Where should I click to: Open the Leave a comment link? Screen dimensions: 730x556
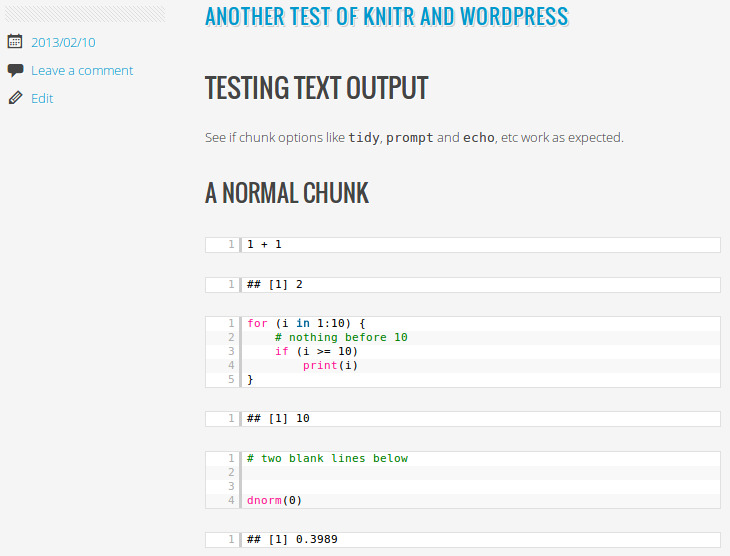(x=82, y=70)
